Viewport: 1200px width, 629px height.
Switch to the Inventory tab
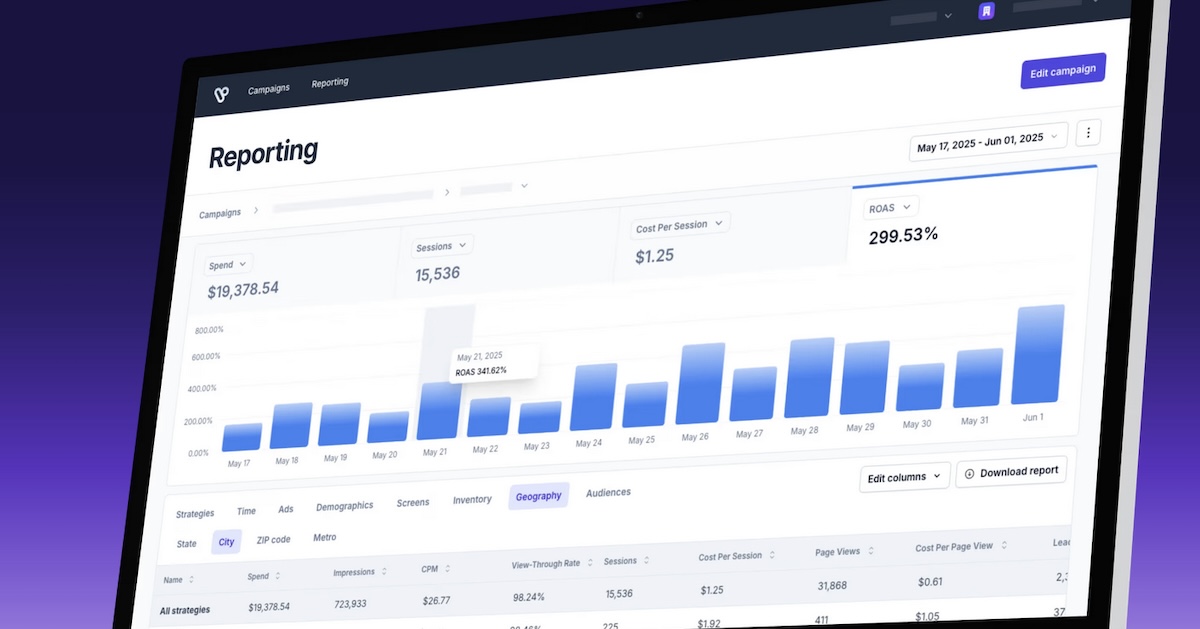click(472, 499)
